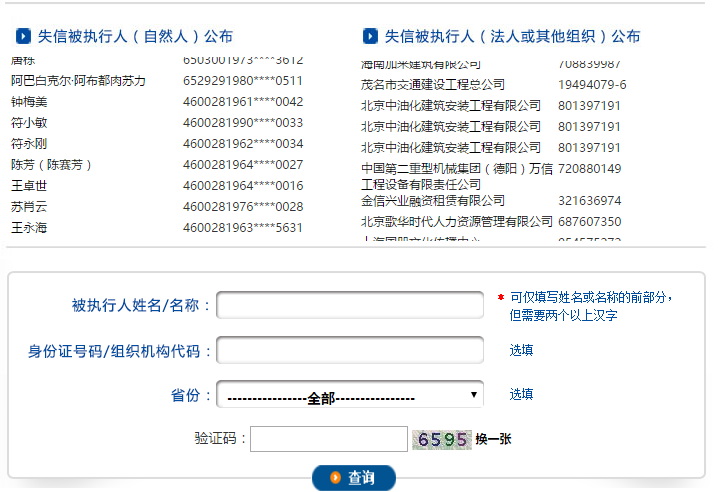
Task: Focus the 被执行人姓名/名称 input field
Action: coord(349,304)
